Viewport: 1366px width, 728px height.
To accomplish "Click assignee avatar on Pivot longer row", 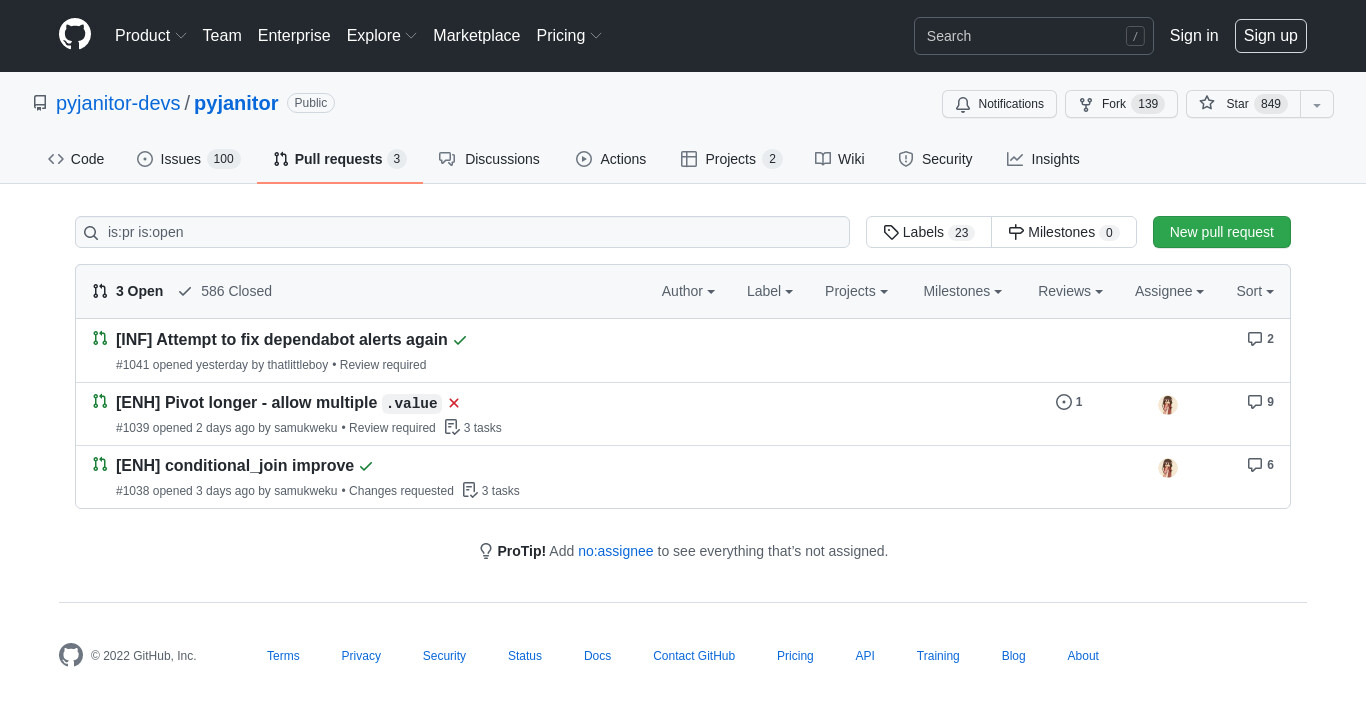I will pyautogui.click(x=1168, y=405).
